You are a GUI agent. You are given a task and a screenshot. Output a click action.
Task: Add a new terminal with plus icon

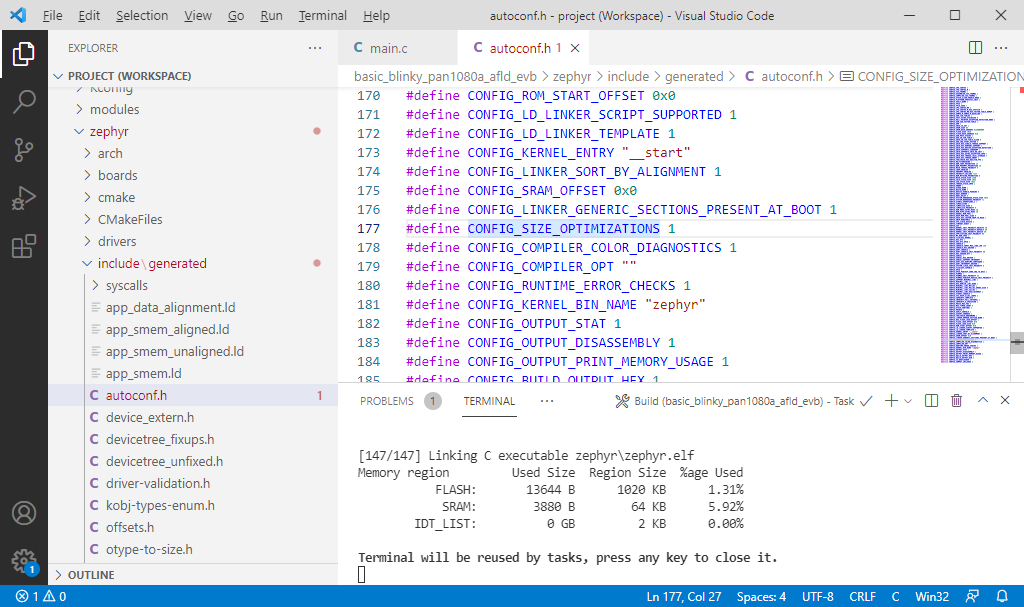[x=891, y=401]
